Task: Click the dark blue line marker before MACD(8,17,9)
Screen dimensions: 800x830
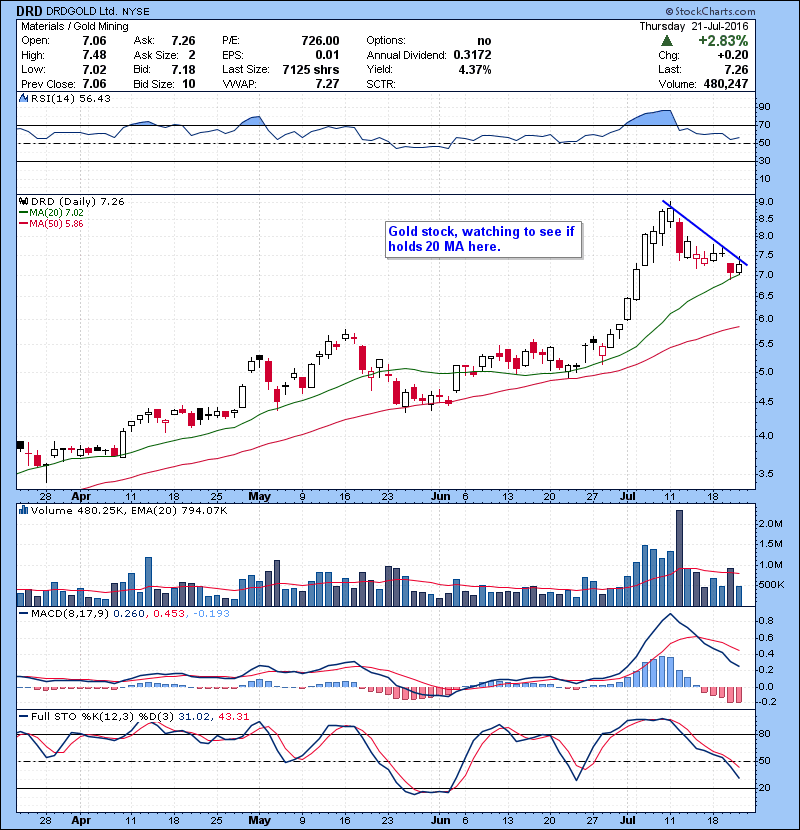Action: [24, 614]
